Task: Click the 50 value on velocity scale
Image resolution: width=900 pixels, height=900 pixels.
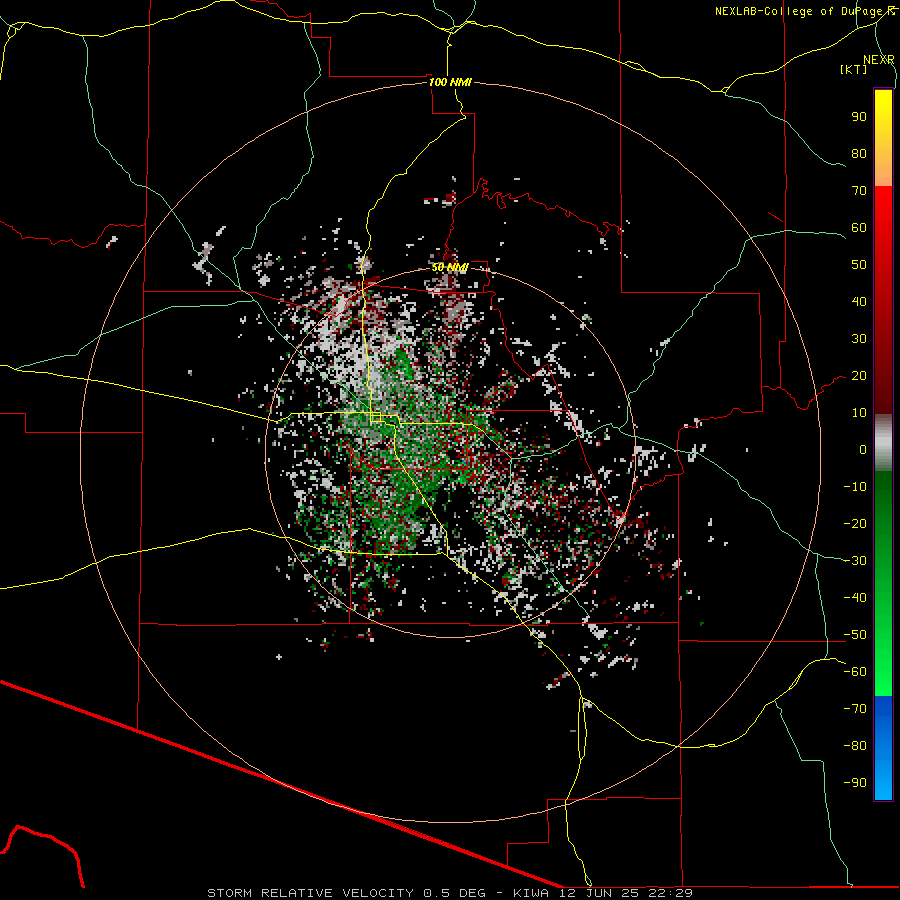Action: click(859, 265)
